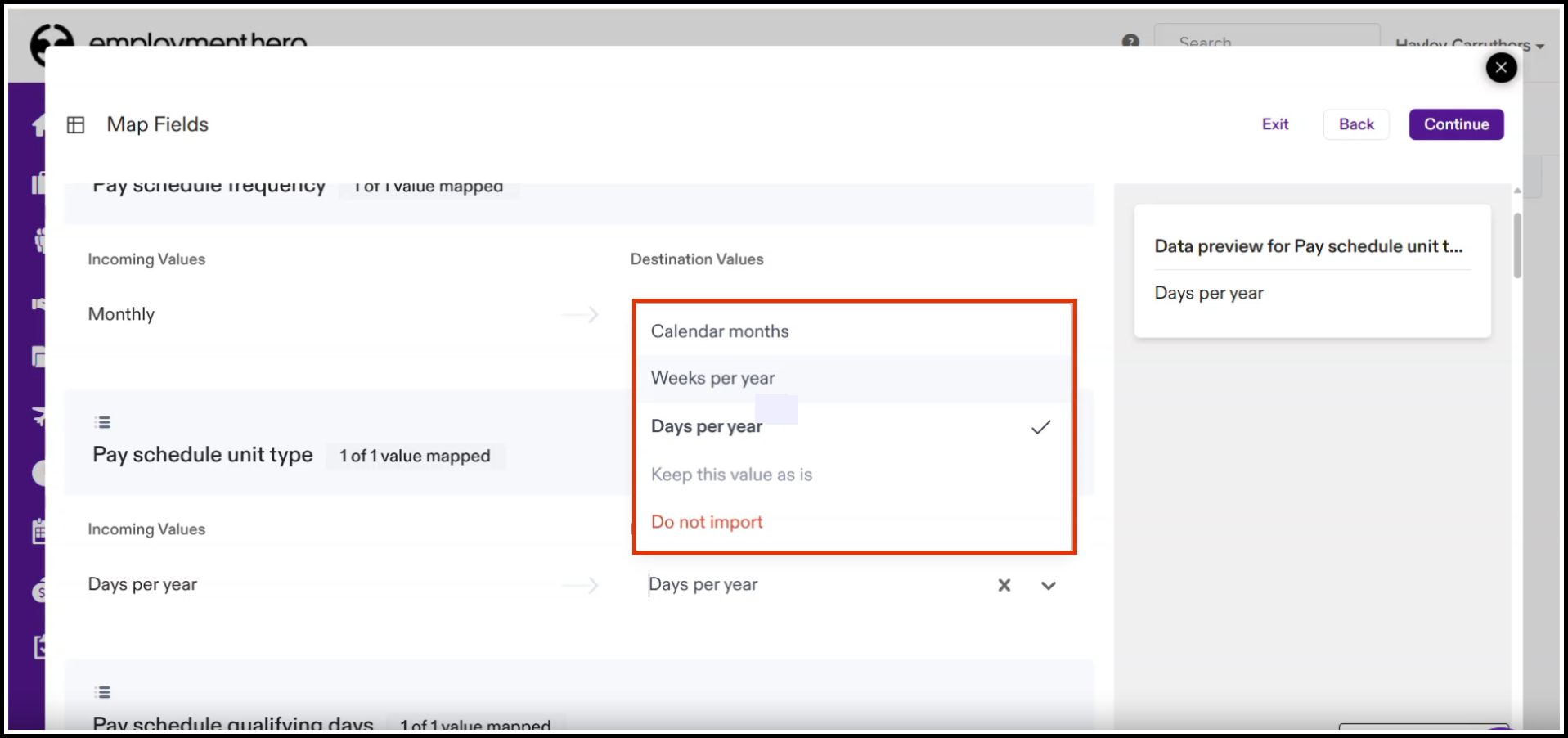Focus the Search field in the header
This screenshot has width=1568, height=738.
(x=1265, y=41)
